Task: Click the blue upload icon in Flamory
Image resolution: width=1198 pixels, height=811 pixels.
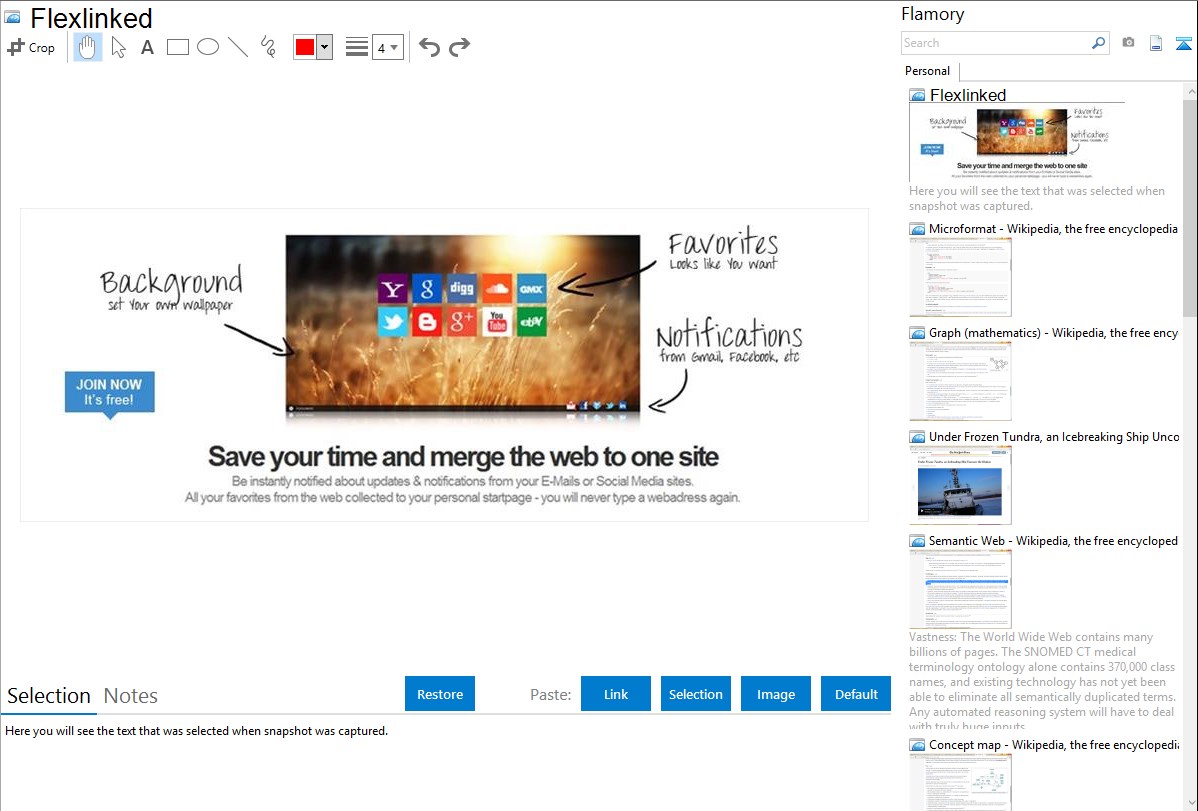Action: (1183, 43)
